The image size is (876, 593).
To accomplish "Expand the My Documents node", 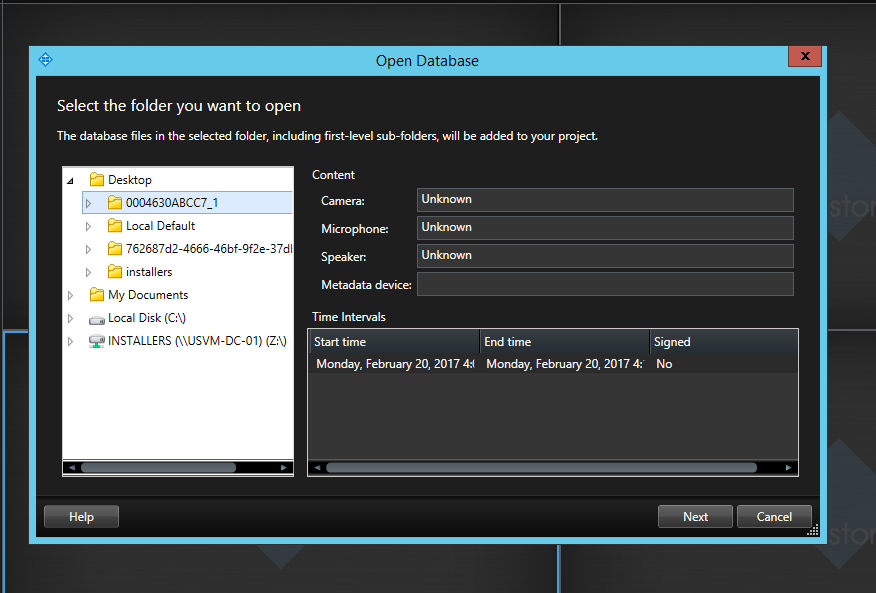I will click(x=70, y=294).
